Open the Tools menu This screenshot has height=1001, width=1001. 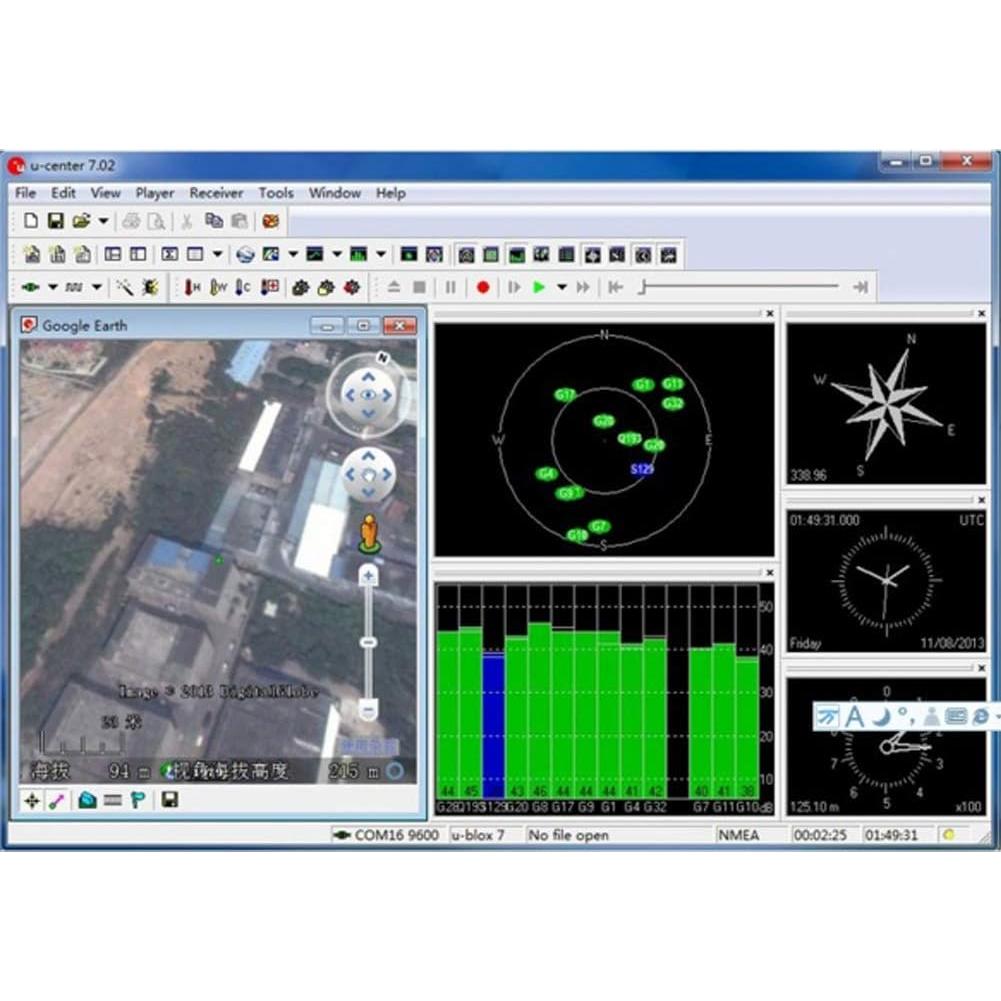click(x=276, y=193)
